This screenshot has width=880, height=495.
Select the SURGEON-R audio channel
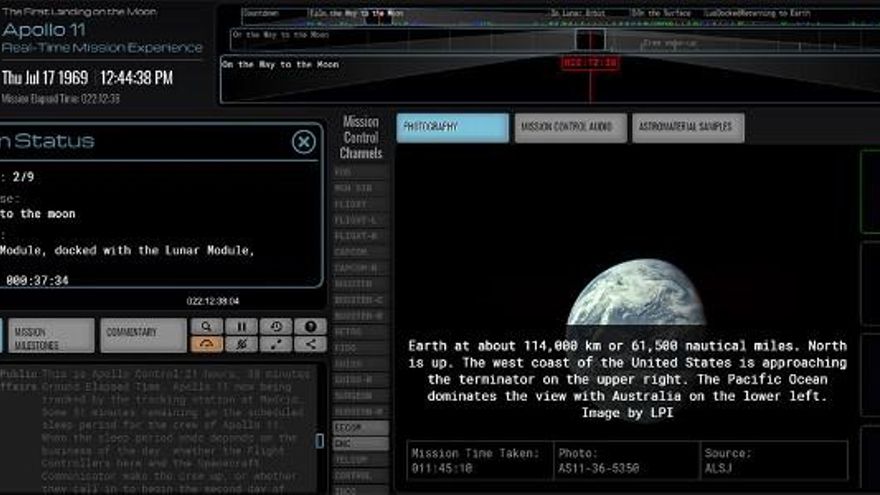pyautogui.click(x=360, y=412)
